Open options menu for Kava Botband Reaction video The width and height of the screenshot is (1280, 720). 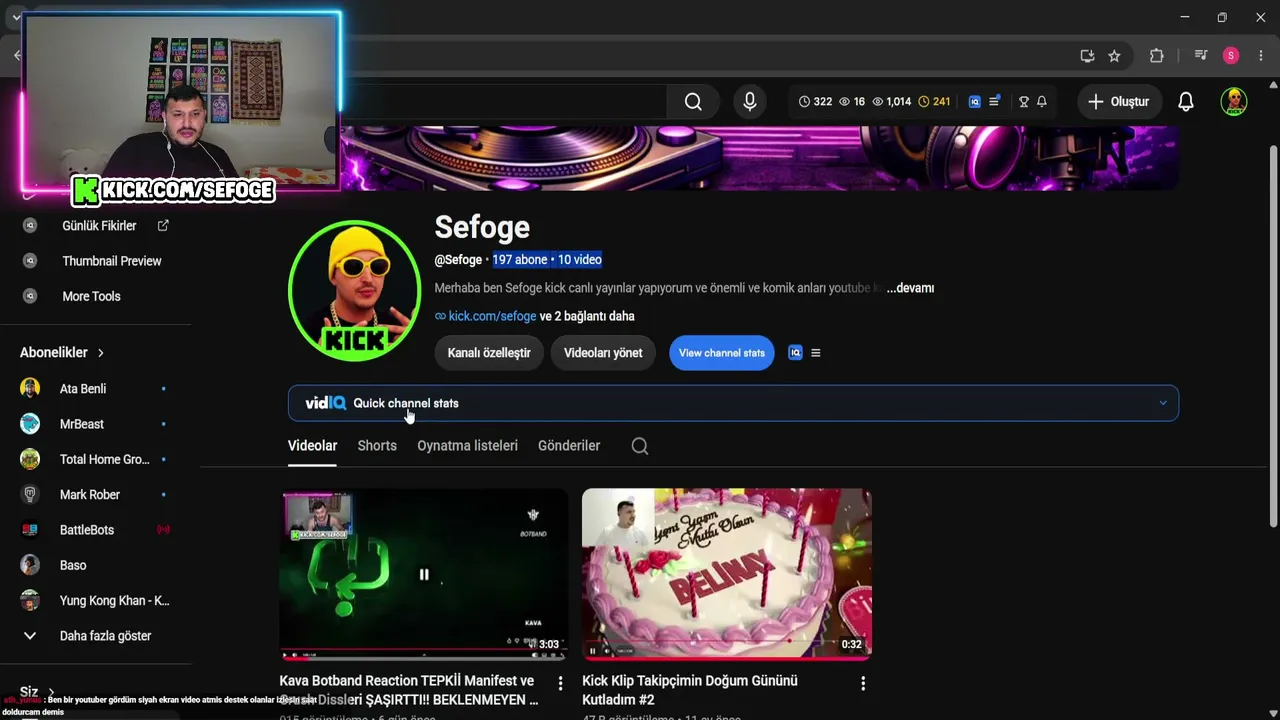click(x=561, y=683)
